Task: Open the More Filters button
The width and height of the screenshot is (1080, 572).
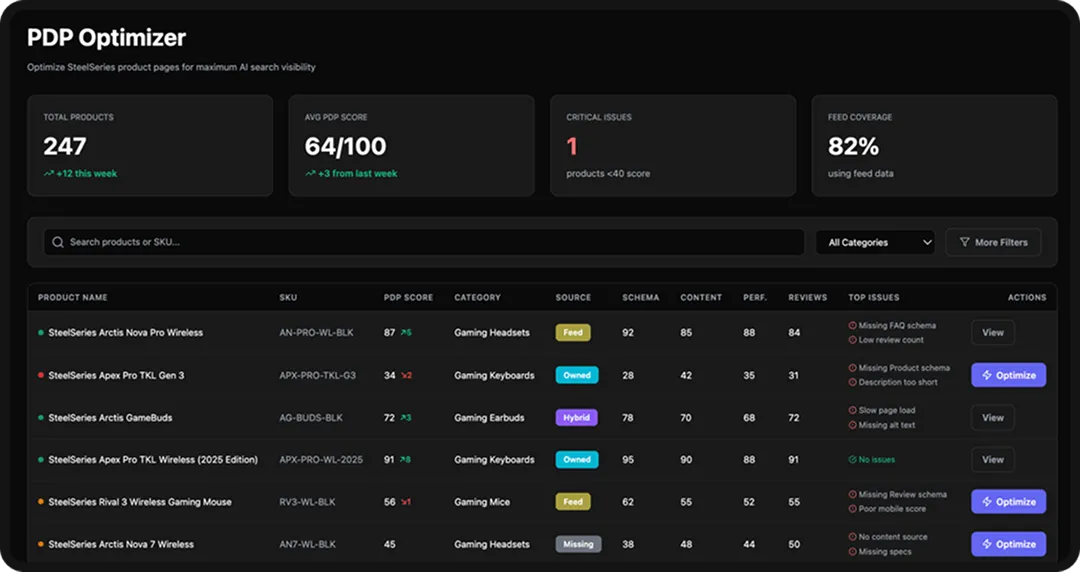Action: tap(993, 243)
